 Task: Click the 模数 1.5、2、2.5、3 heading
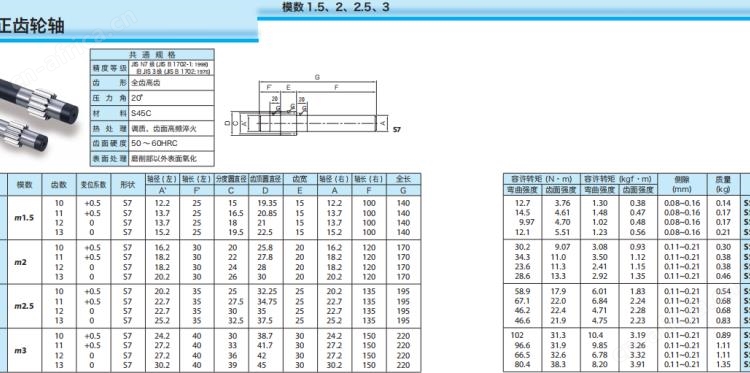tap(336, 7)
